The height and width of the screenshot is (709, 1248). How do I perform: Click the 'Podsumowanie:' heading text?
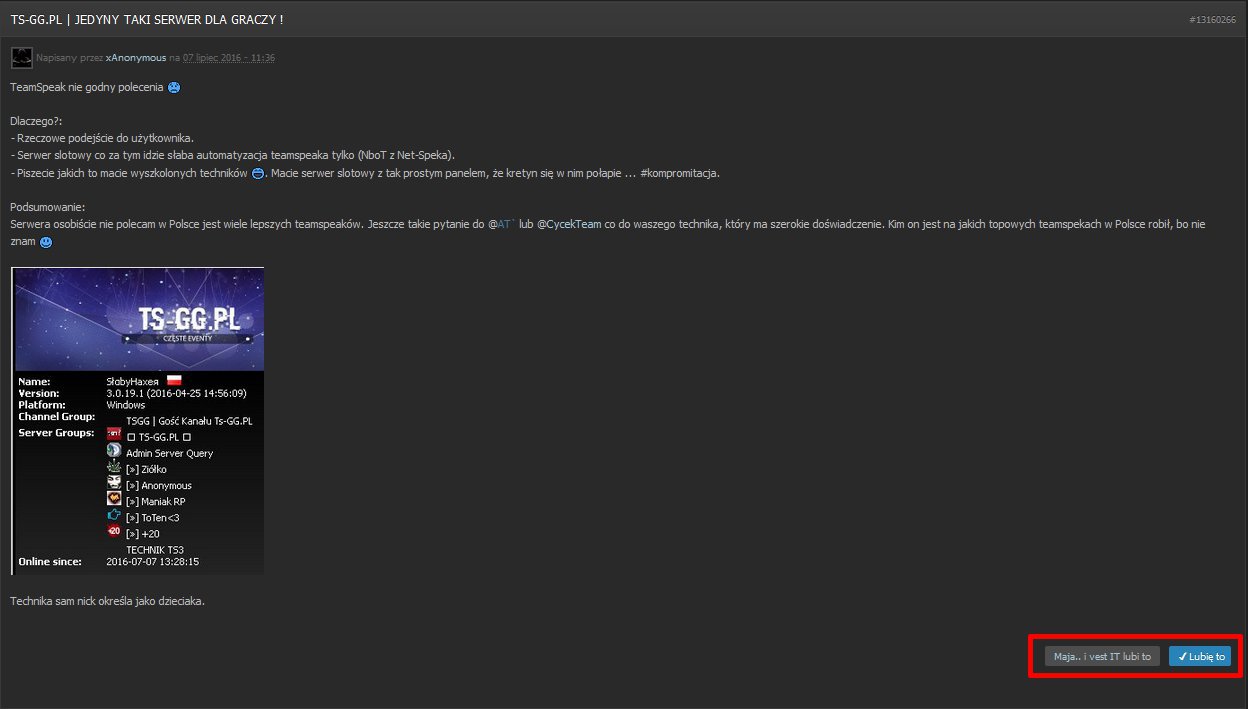[47, 207]
